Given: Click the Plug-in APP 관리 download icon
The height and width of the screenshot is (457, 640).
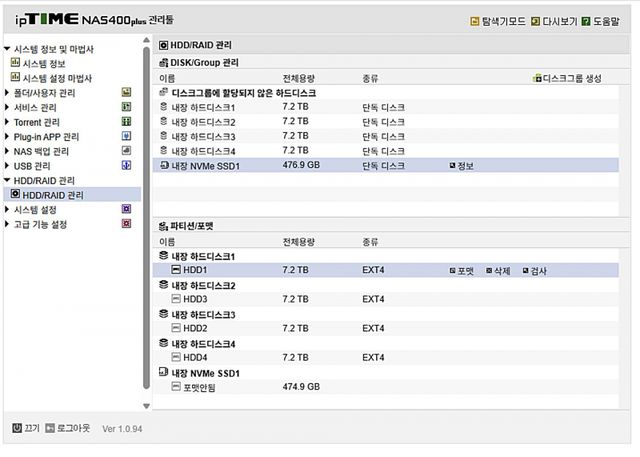Looking at the screenshot, I should 126,136.
